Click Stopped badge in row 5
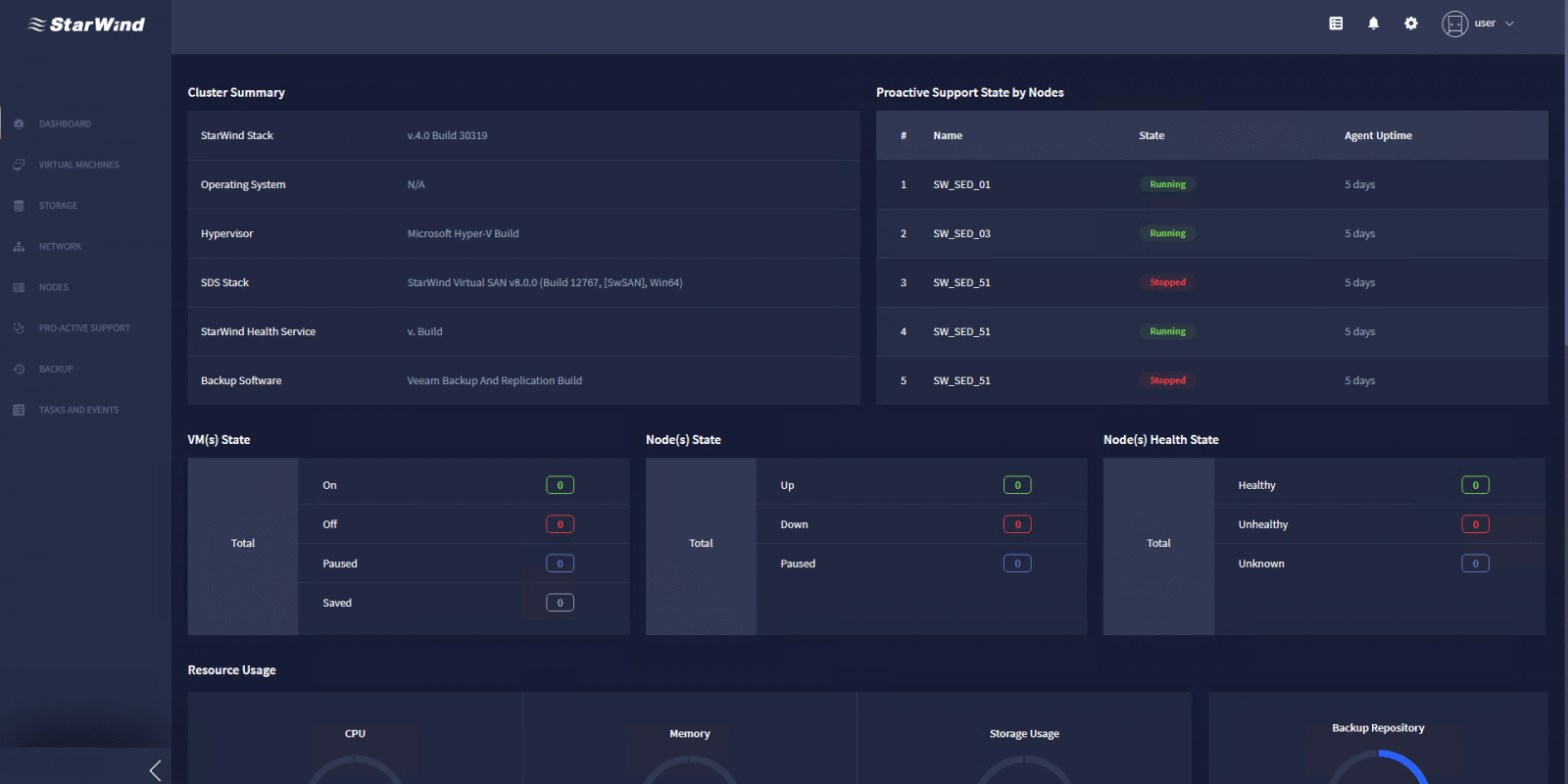 1167,380
